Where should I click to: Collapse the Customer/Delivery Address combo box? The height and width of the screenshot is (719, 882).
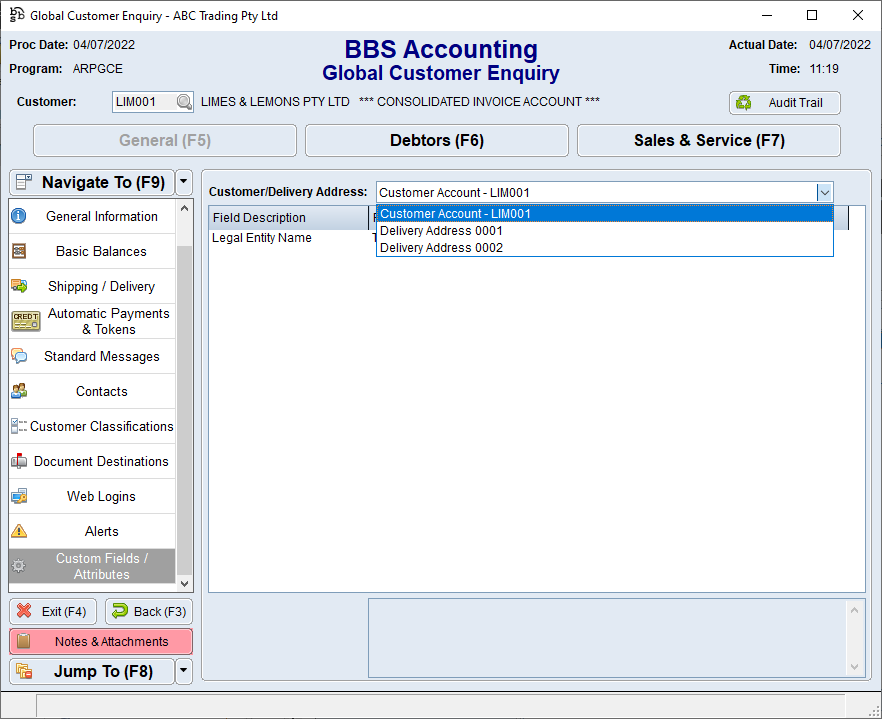click(824, 193)
